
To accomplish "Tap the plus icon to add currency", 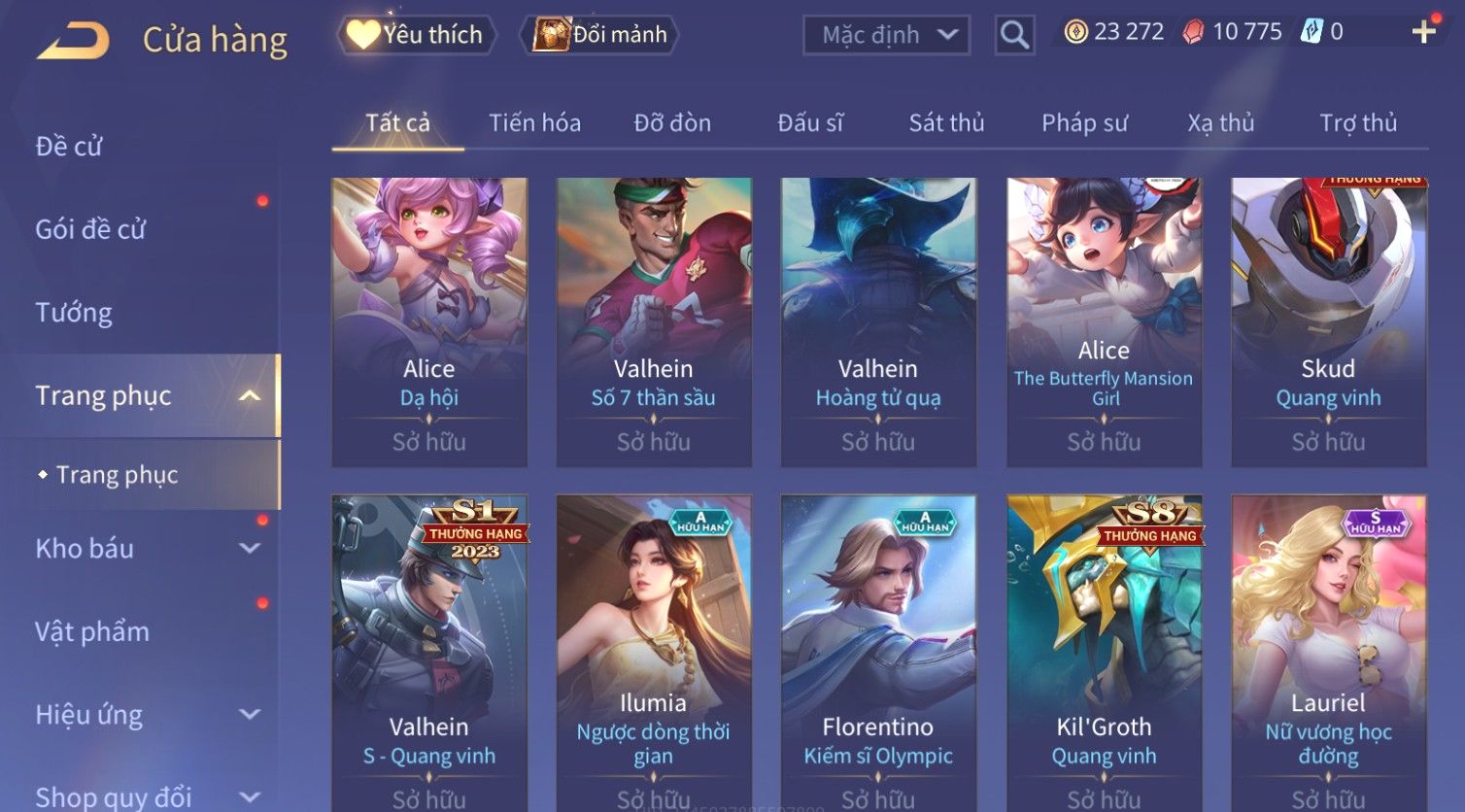I will (1423, 32).
